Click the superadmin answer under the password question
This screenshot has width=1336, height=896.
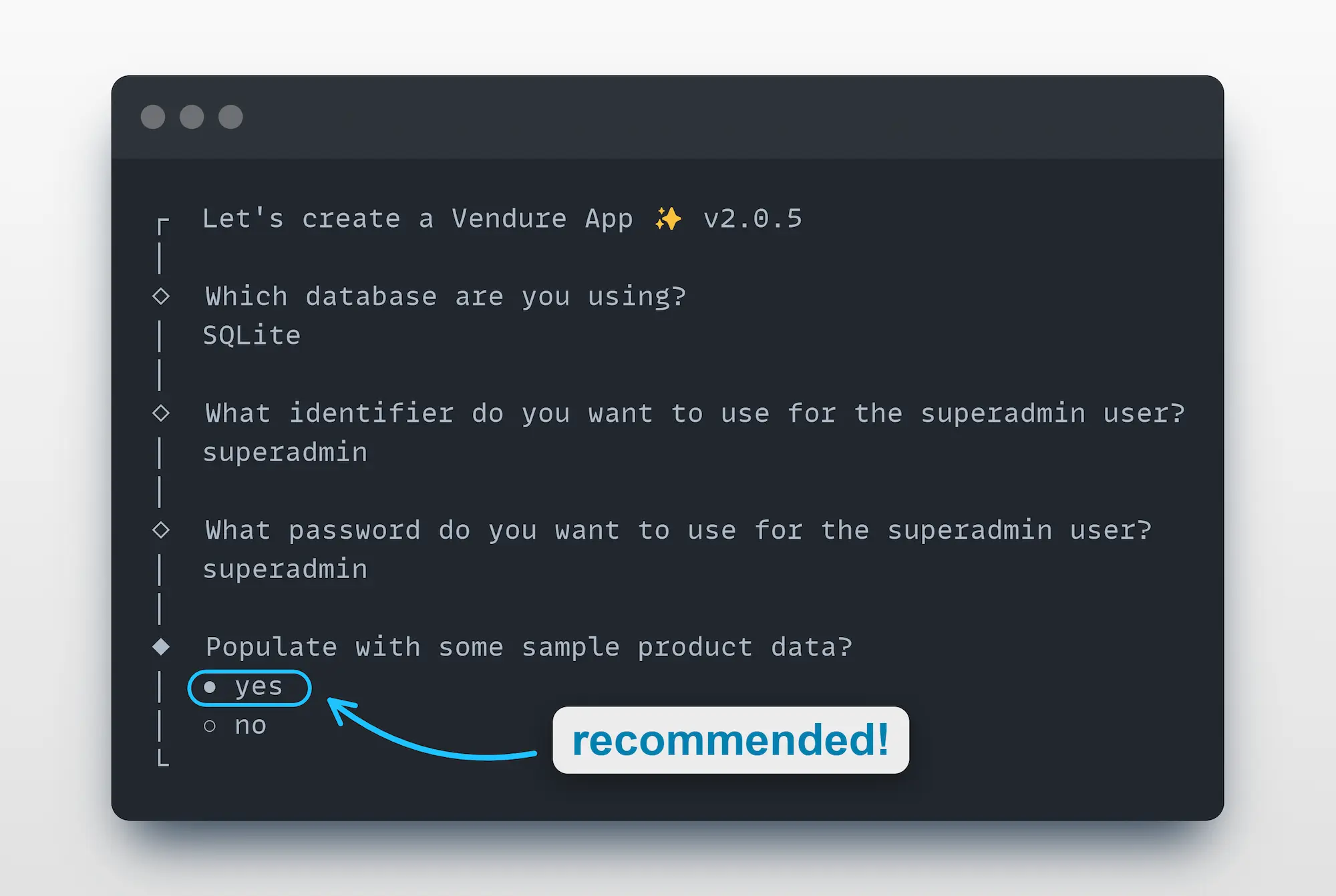285,570
